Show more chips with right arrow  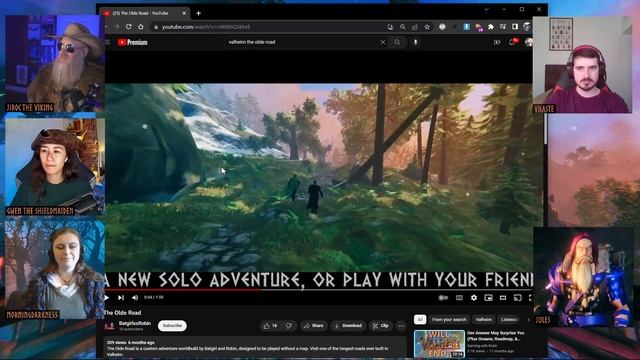(529, 320)
